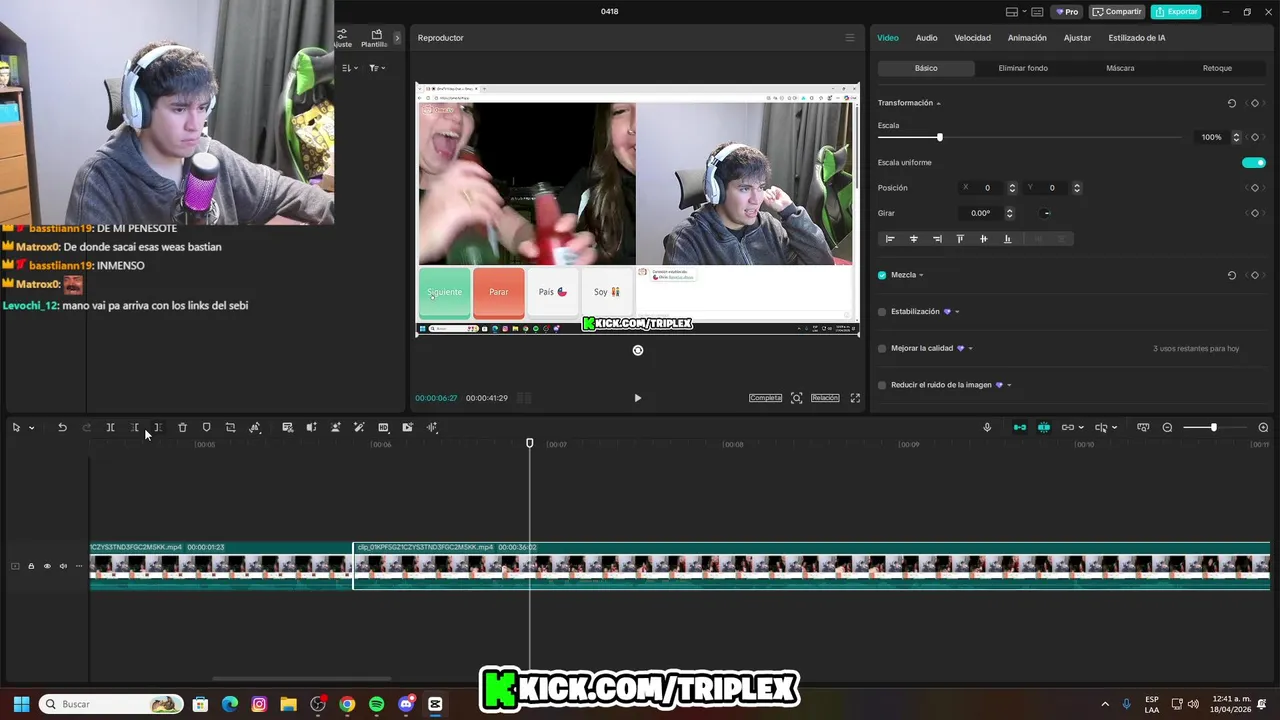
Task: Toggle auto snapping in timeline
Action: 1043,427
